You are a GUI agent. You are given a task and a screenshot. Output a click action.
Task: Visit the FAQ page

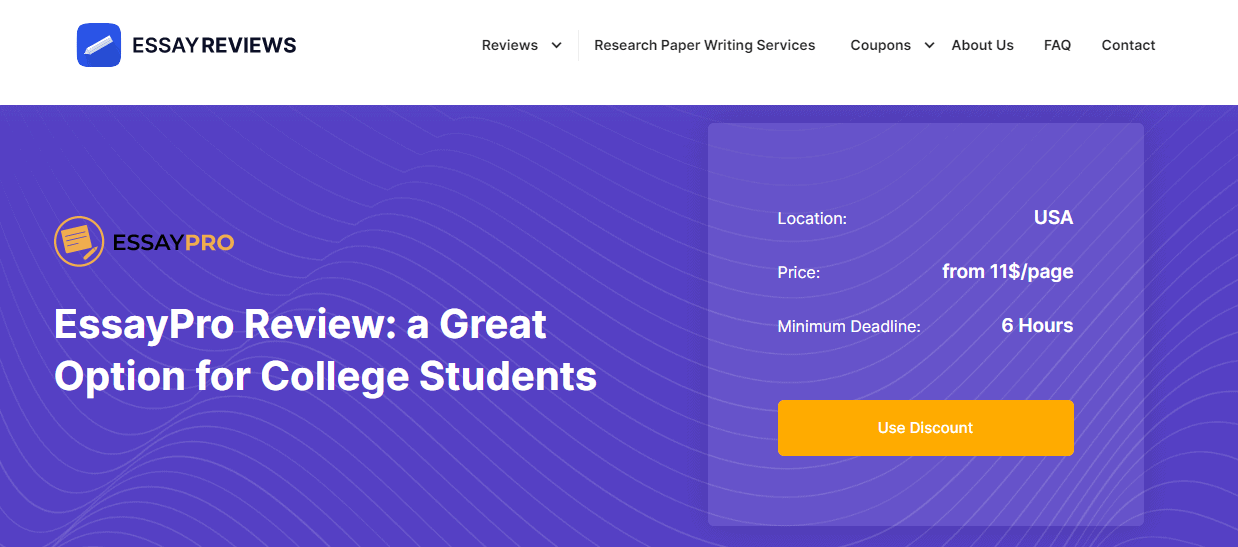(x=1058, y=45)
